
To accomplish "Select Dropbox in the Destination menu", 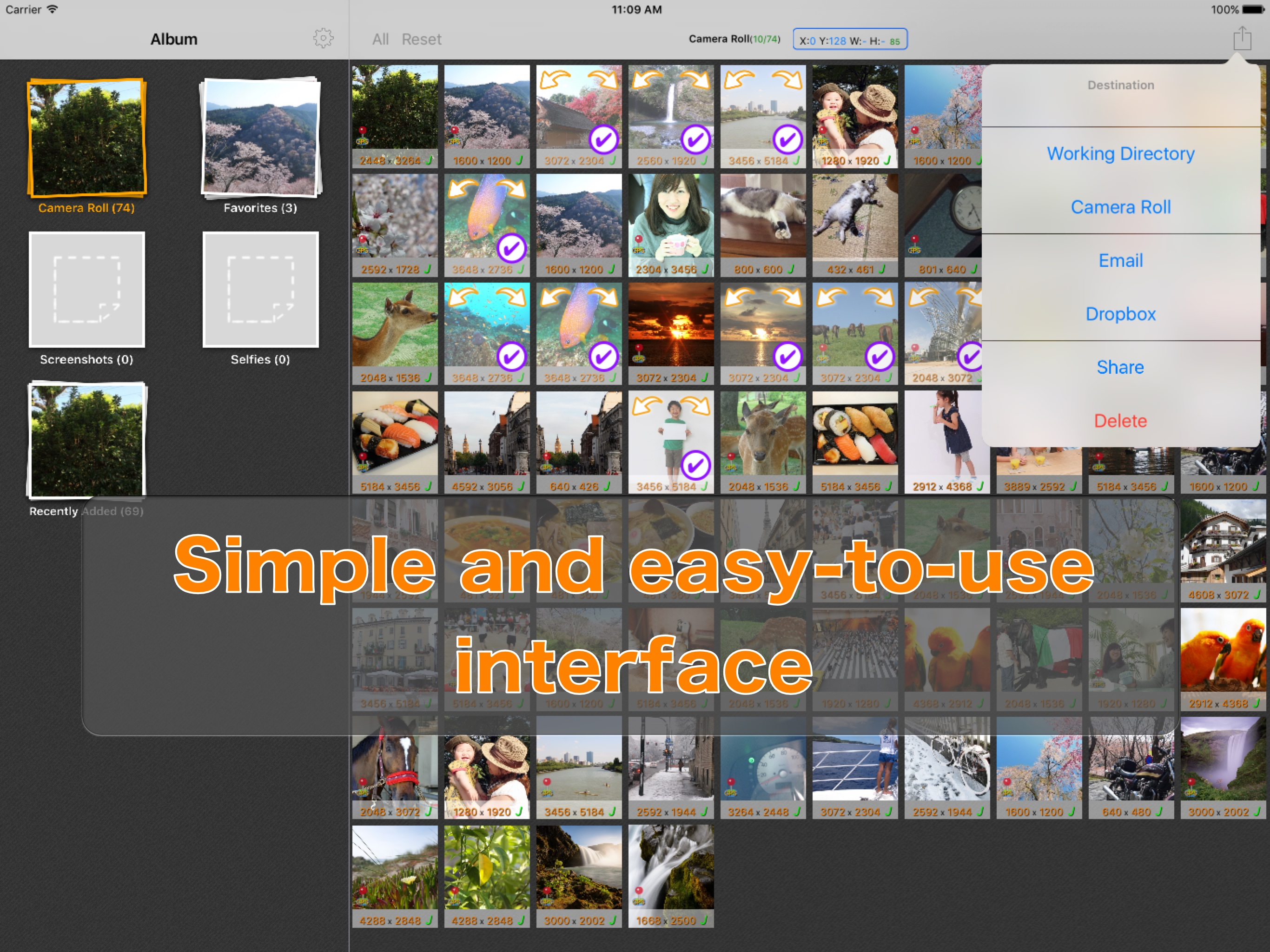I will point(1120,314).
